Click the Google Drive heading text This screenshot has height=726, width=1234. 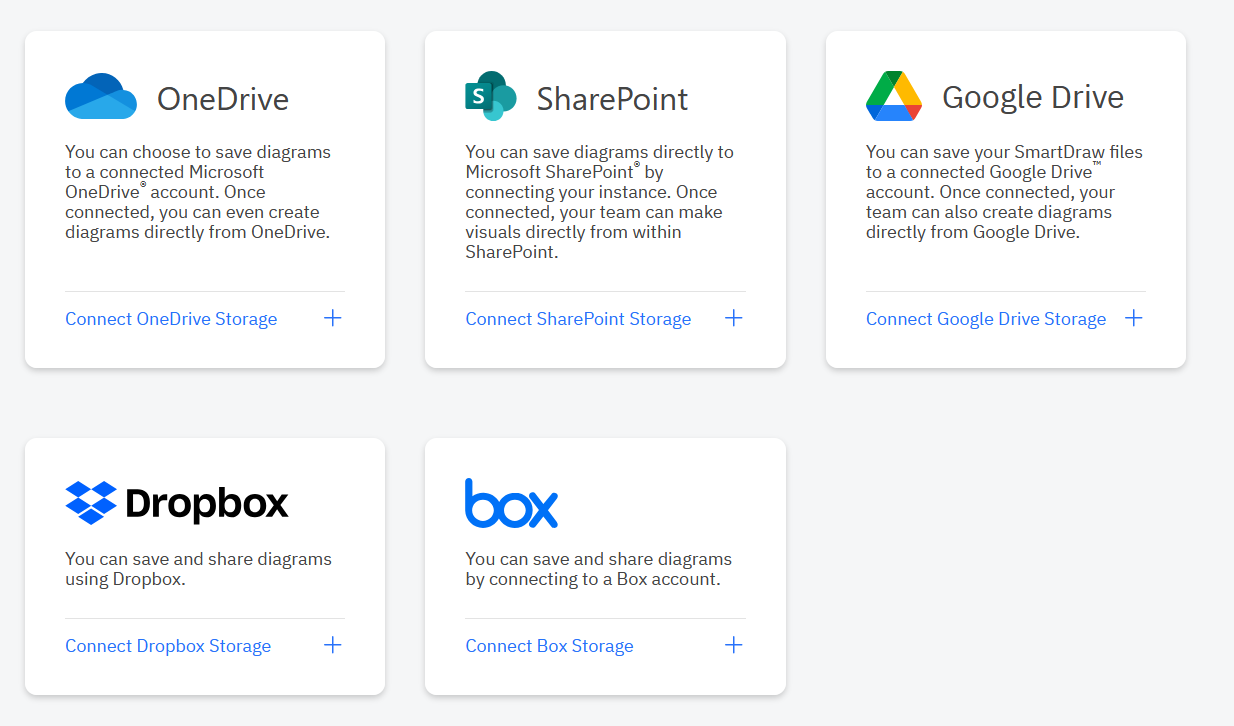pyautogui.click(x=1032, y=97)
